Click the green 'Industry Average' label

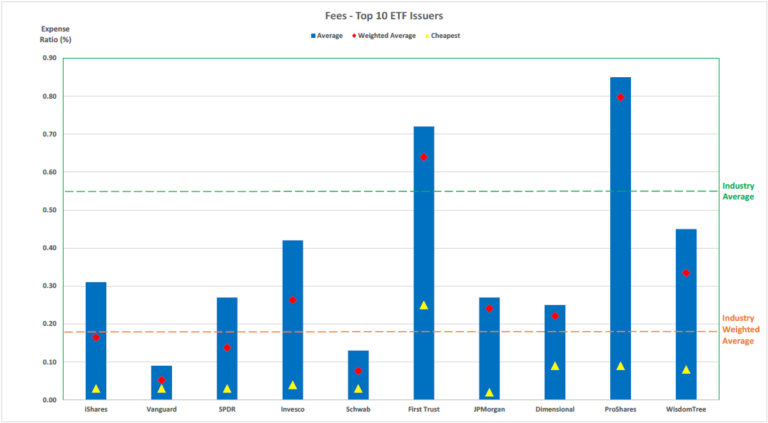tap(739, 191)
